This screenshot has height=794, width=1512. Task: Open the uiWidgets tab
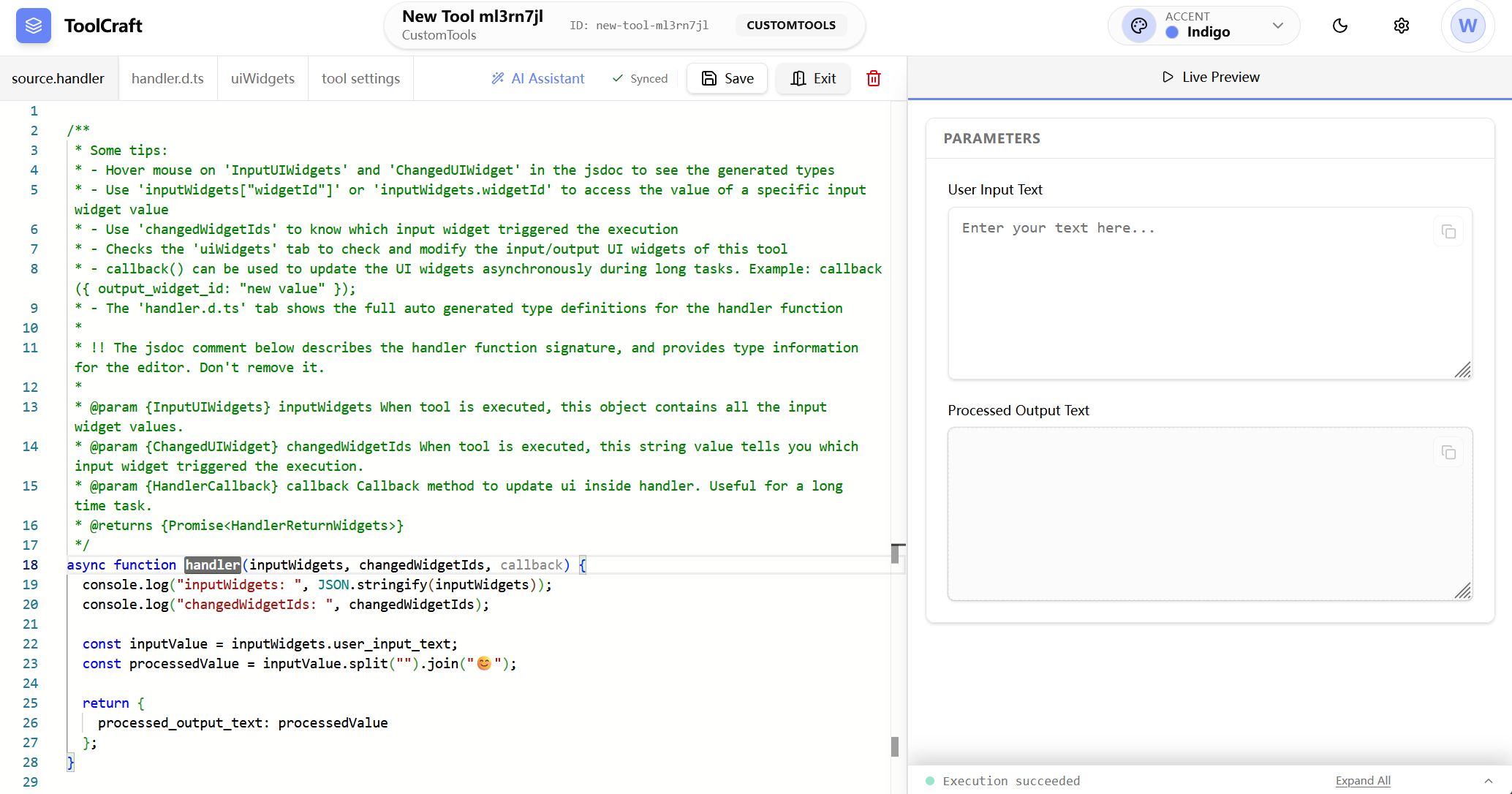262,78
